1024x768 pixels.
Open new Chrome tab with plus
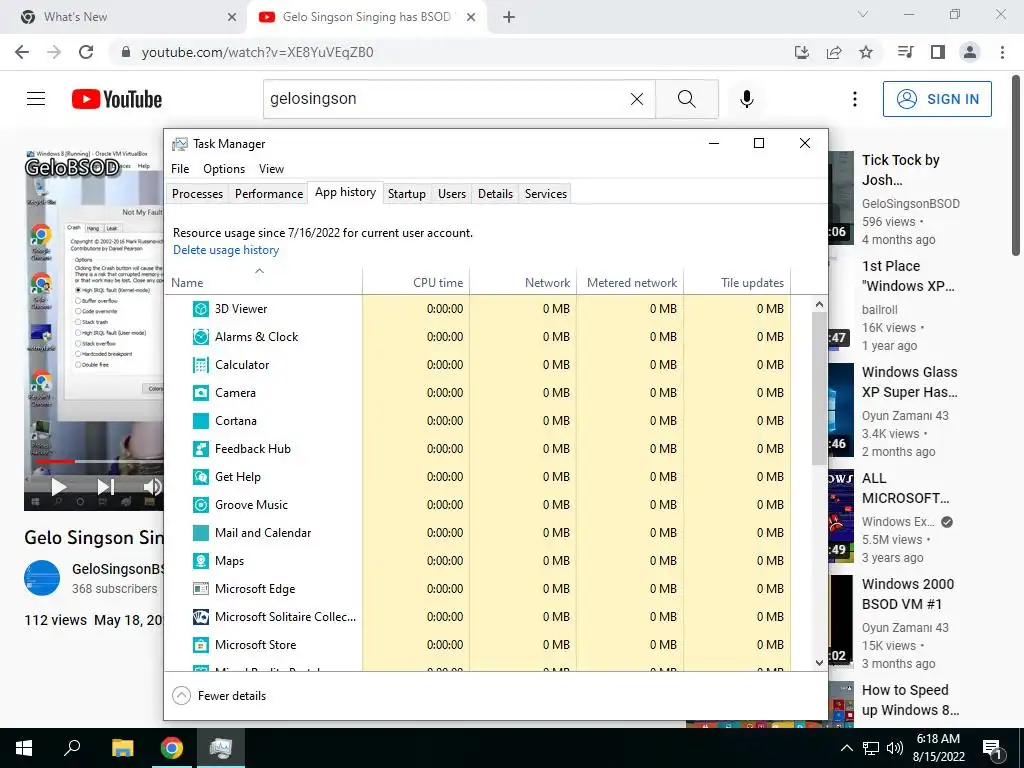[509, 17]
